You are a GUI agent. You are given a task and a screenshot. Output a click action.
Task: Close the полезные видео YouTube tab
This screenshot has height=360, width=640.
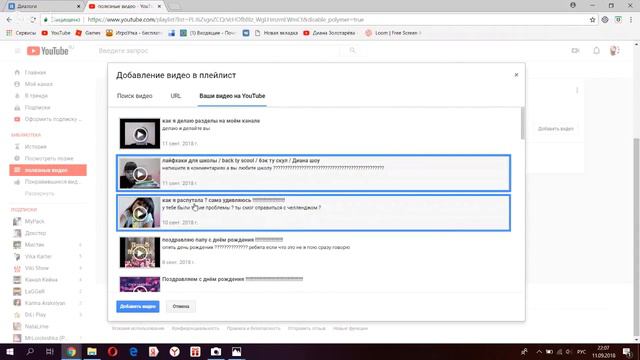159,6
